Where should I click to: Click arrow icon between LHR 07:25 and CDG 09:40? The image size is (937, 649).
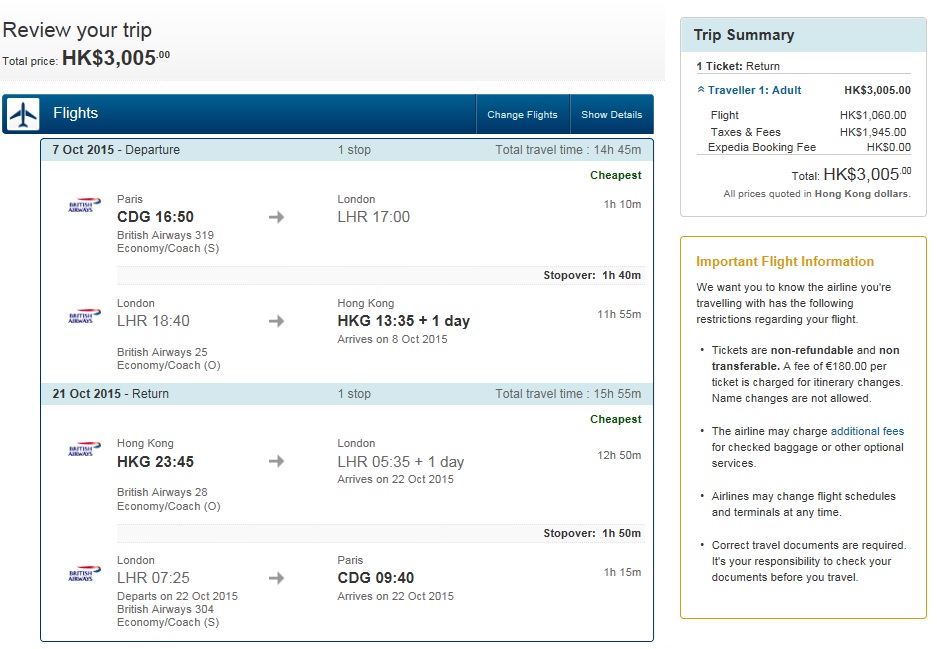point(276,578)
